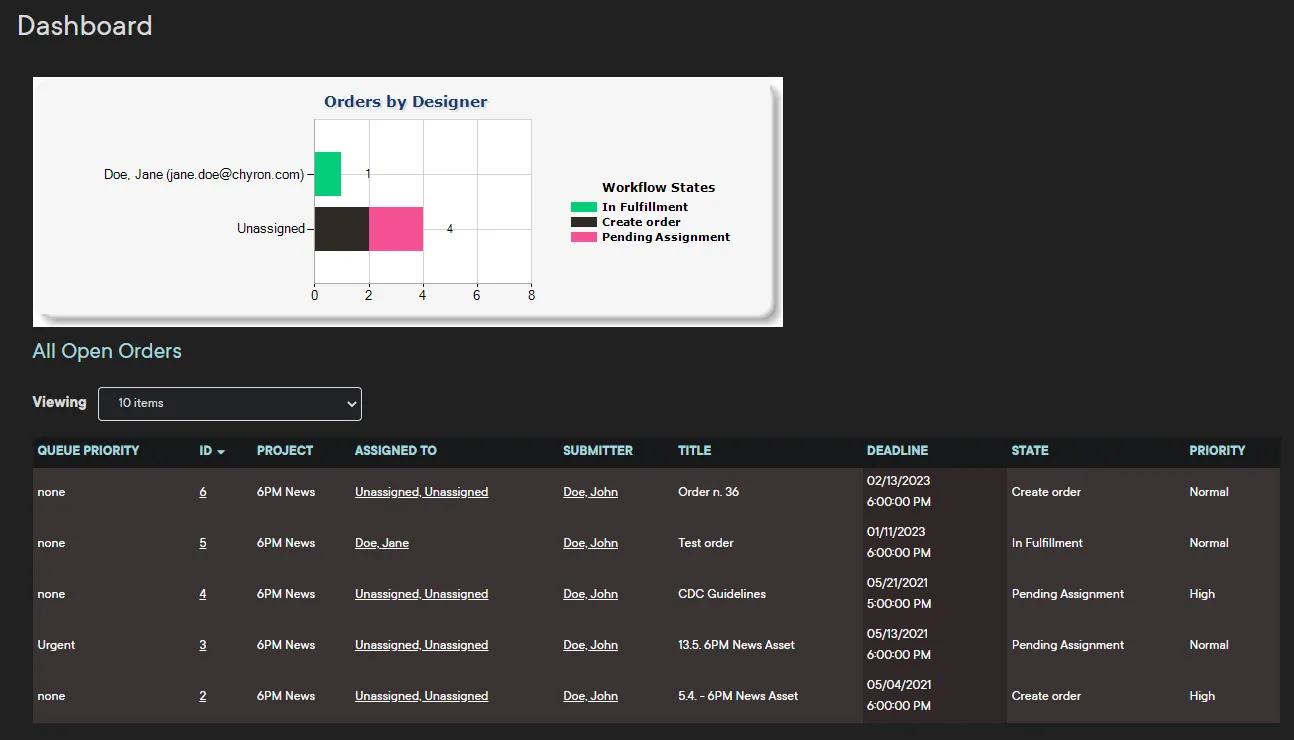The width and height of the screenshot is (1294, 740).
Task: Click Doe, Jane assigned-to link
Action: coord(382,543)
